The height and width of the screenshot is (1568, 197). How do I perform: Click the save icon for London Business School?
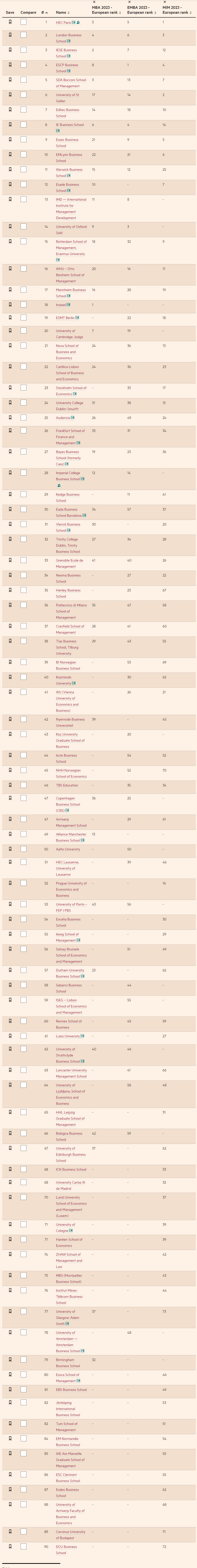click(x=10, y=35)
